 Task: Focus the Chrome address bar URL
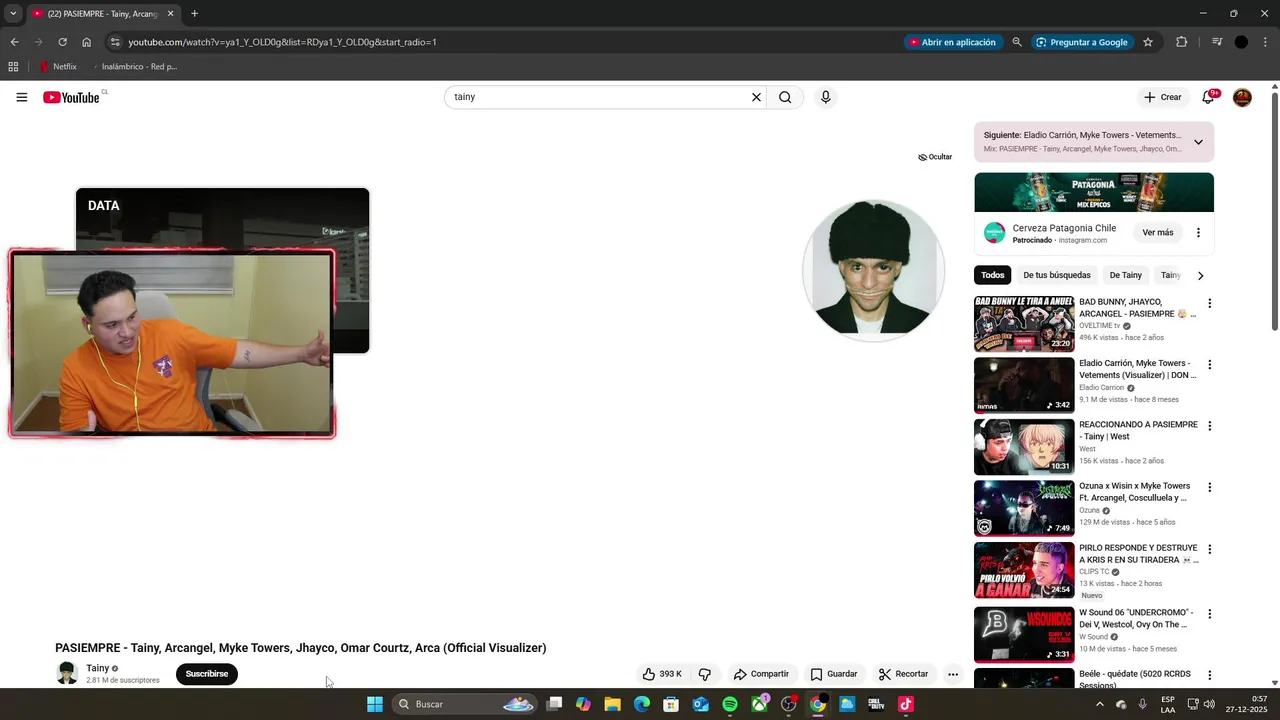click(x=282, y=42)
